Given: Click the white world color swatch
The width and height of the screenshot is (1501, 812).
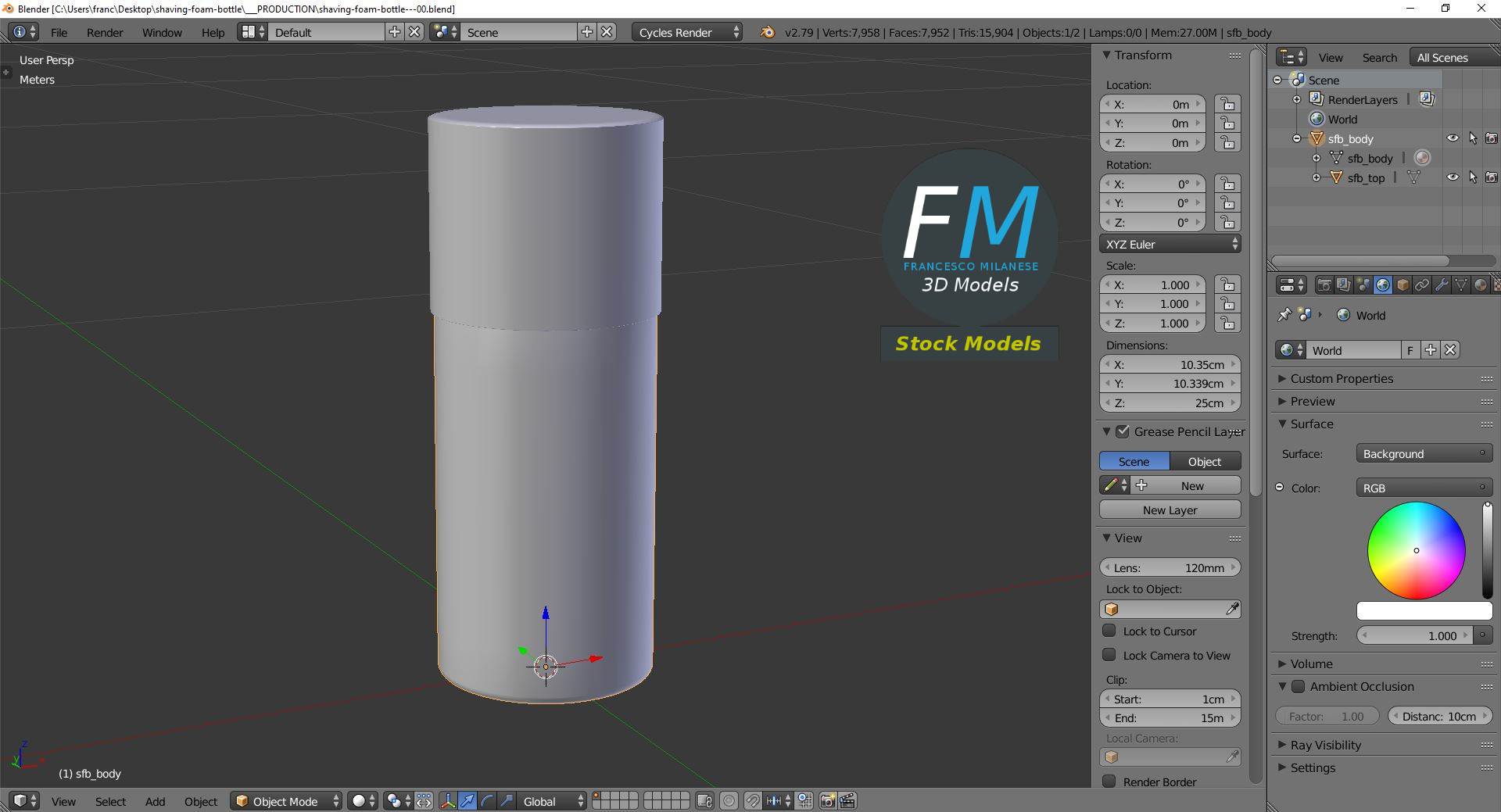Looking at the screenshot, I should click(1424, 610).
